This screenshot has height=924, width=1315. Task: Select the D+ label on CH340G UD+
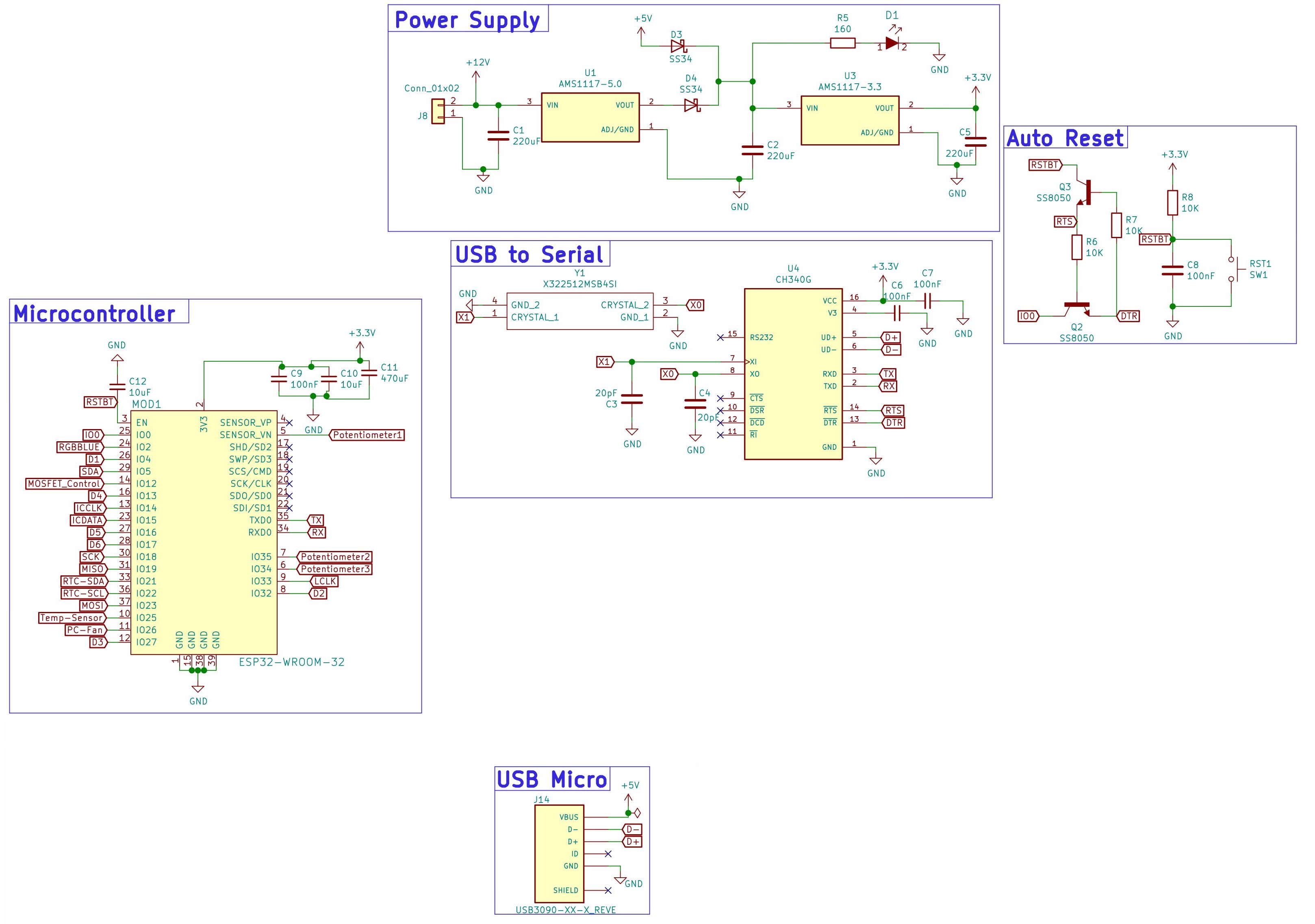tap(890, 338)
